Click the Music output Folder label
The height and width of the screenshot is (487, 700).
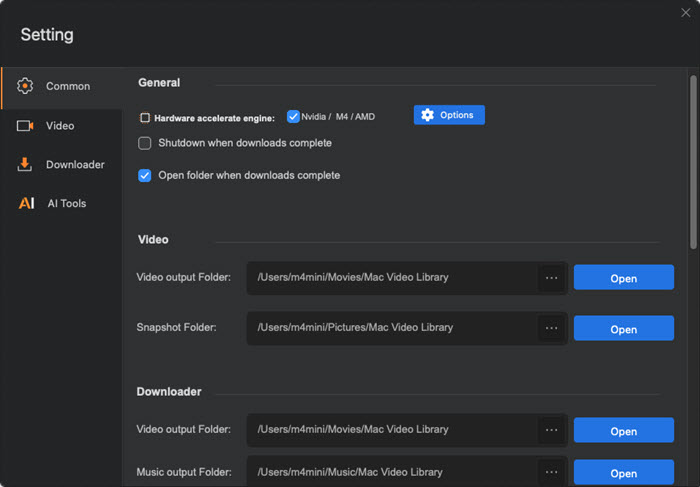(x=184, y=472)
